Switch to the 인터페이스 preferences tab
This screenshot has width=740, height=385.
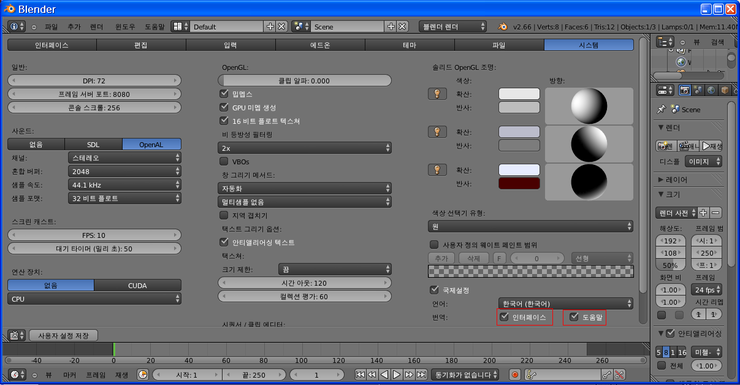tap(52, 45)
